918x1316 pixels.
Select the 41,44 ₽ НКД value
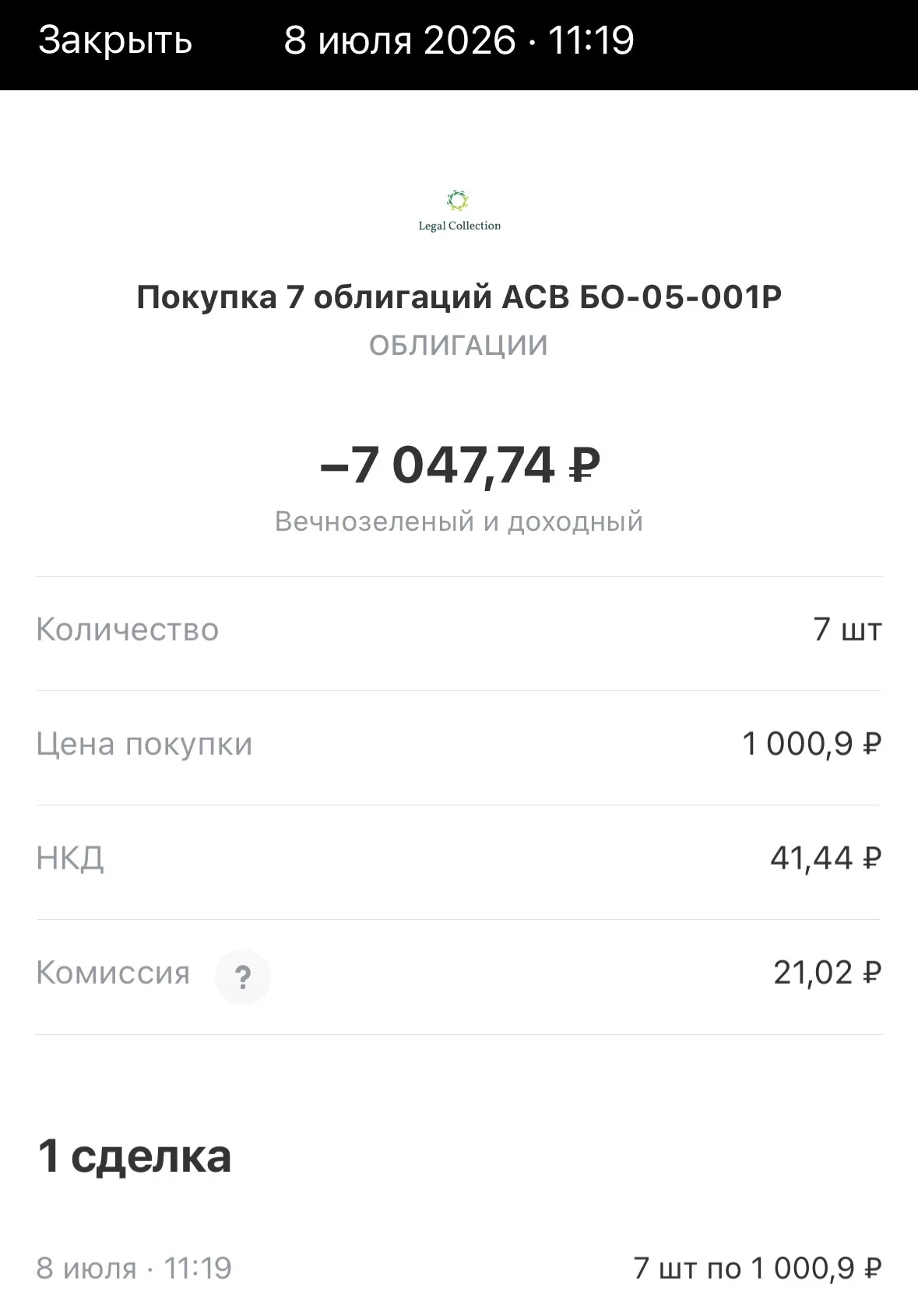pos(826,858)
